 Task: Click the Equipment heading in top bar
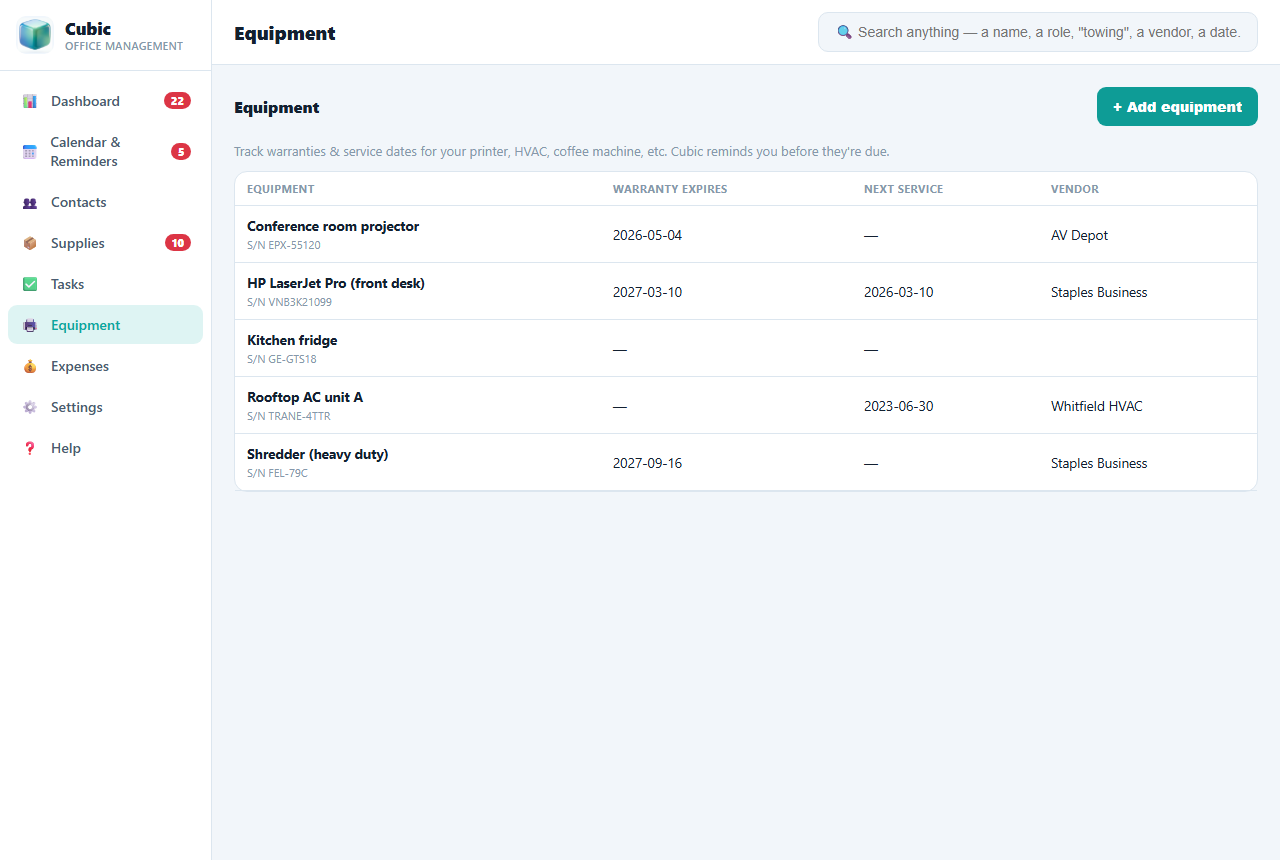(x=285, y=33)
